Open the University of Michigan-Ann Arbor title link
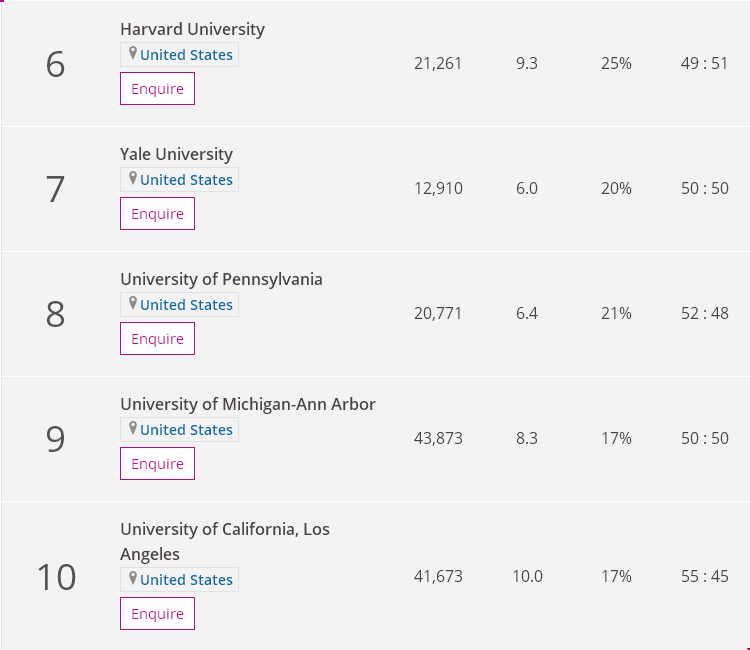Screen dimensions: 750x650 pos(248,404)
